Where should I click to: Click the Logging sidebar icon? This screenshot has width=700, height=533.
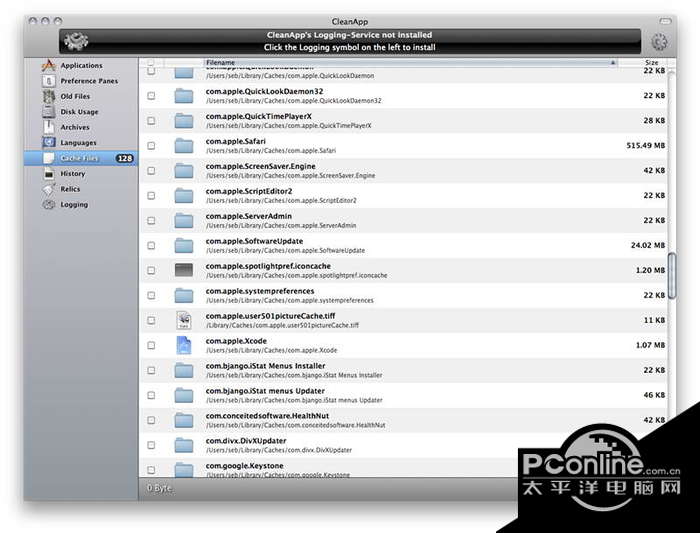click(48, 204)
